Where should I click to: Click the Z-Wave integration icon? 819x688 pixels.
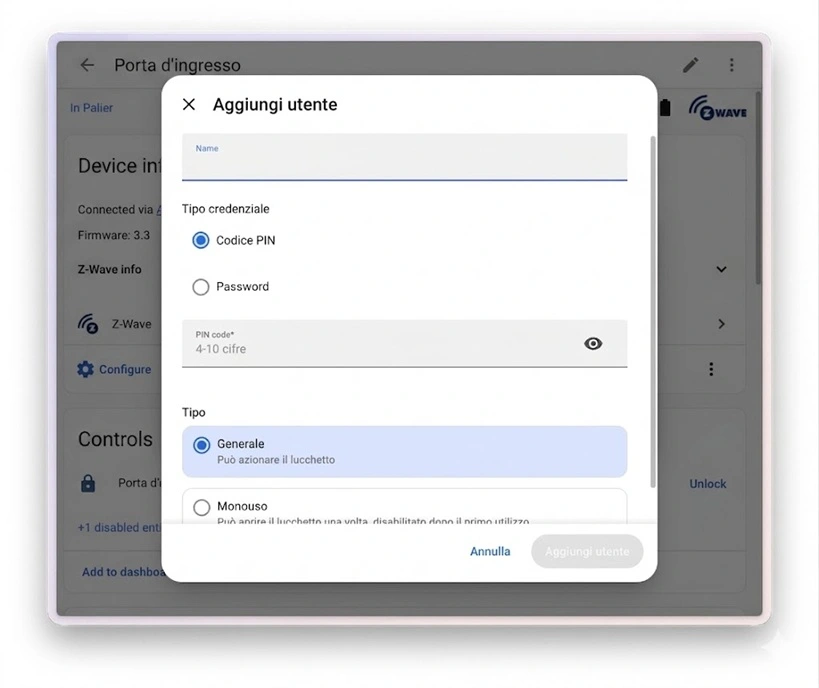click(88, 324)
